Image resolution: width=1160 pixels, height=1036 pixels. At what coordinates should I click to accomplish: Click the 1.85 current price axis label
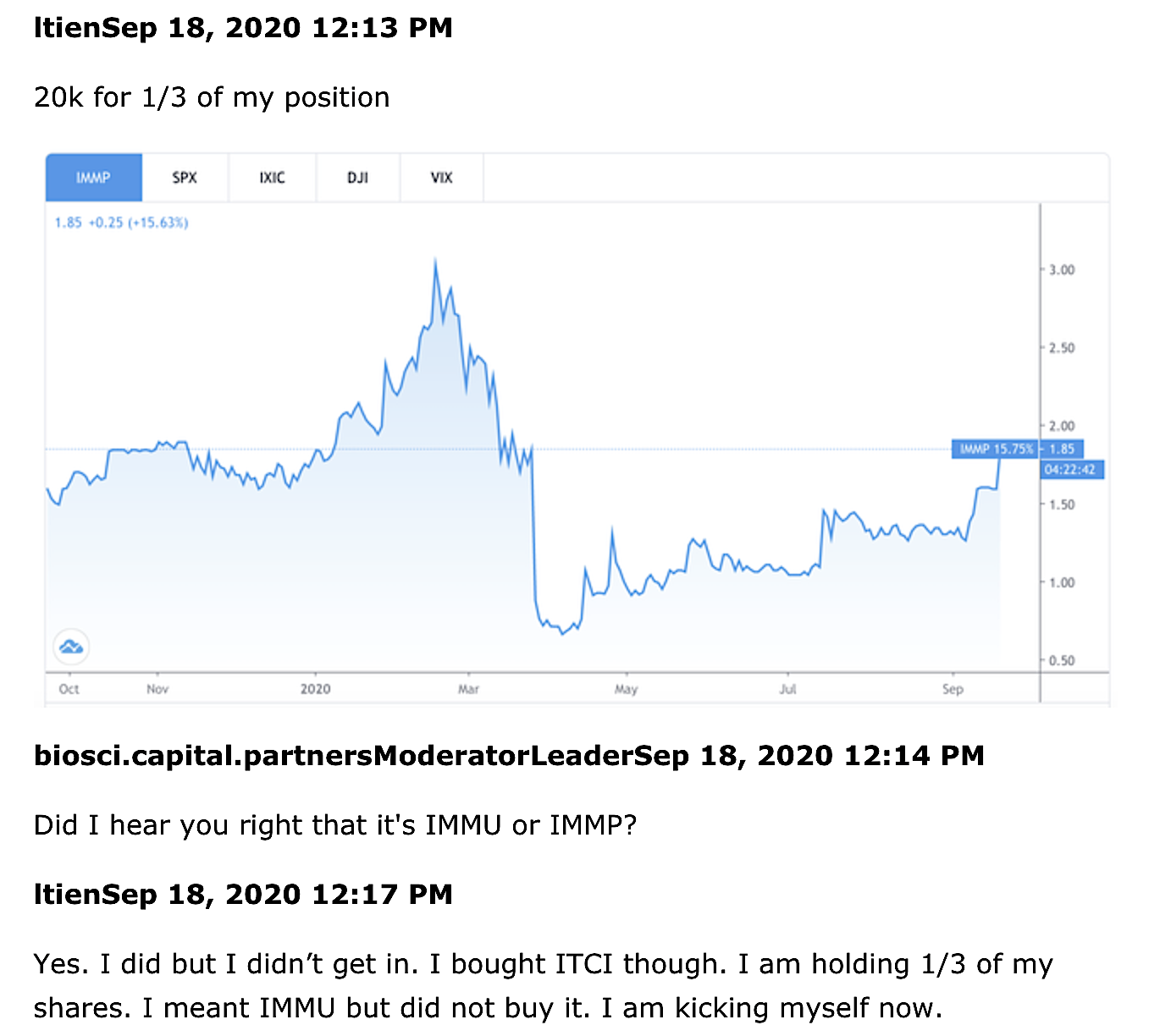tap(1062, 449)
